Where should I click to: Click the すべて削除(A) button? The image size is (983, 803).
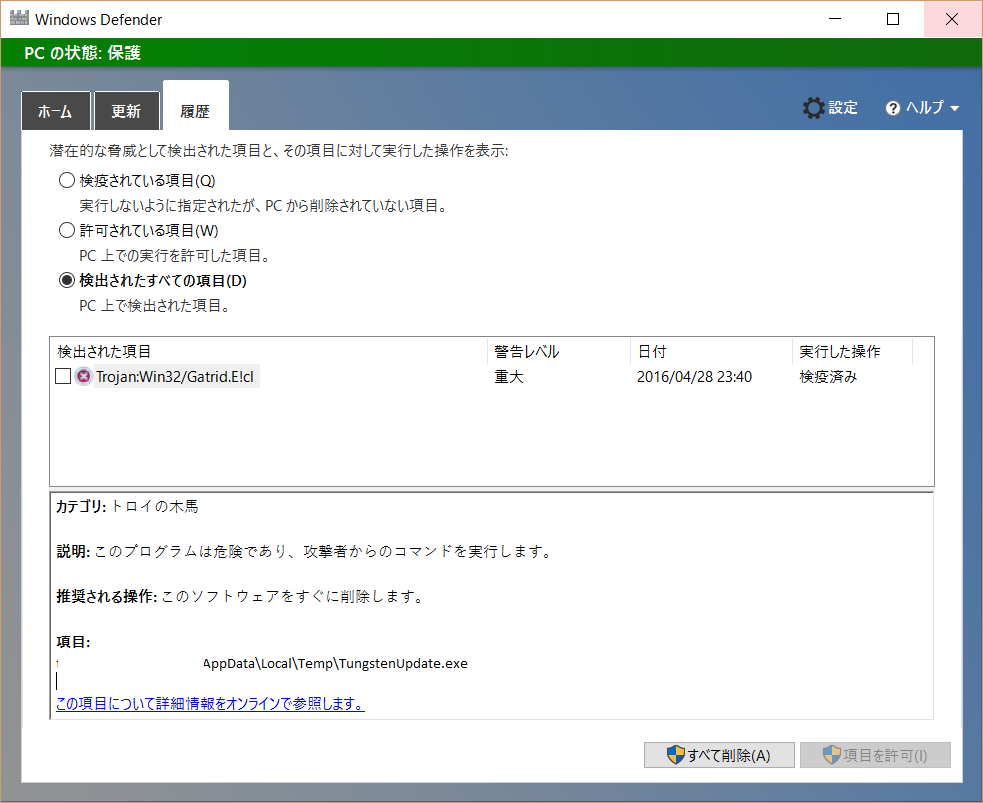pyautogui.click(x=719, y=755)
